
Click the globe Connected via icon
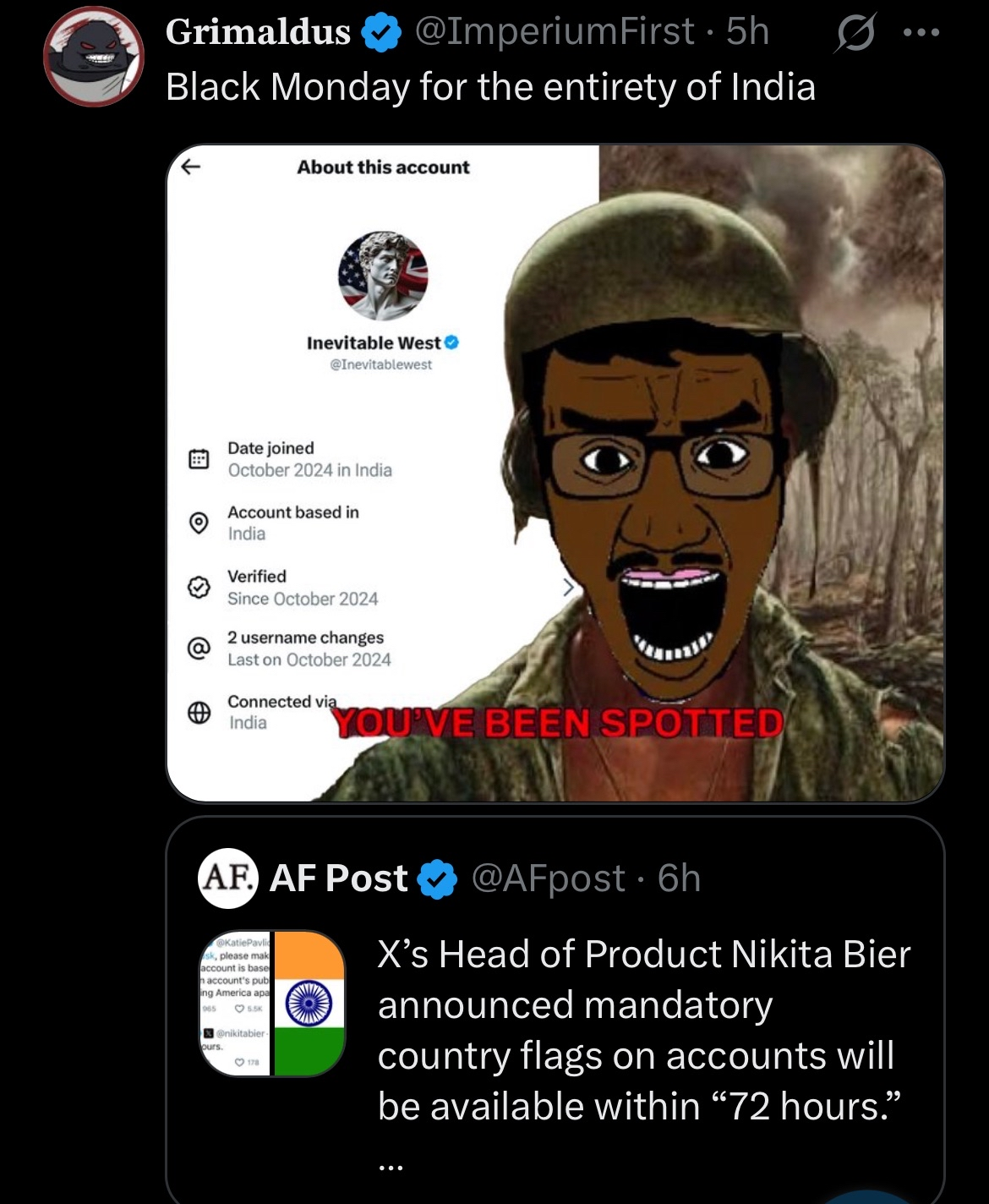click(x=199, y=713)
